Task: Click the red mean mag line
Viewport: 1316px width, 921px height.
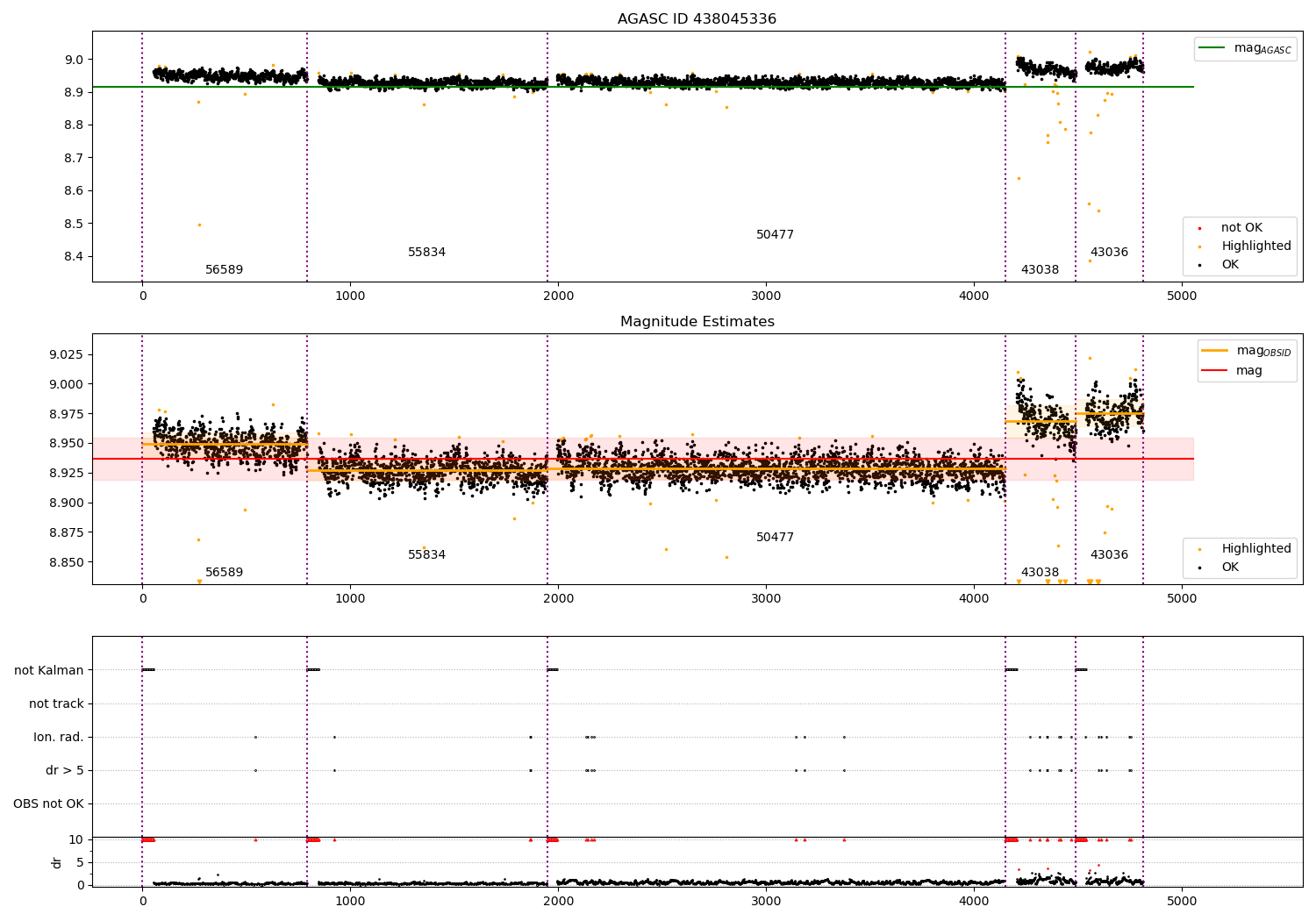Action: click(642, 459)
